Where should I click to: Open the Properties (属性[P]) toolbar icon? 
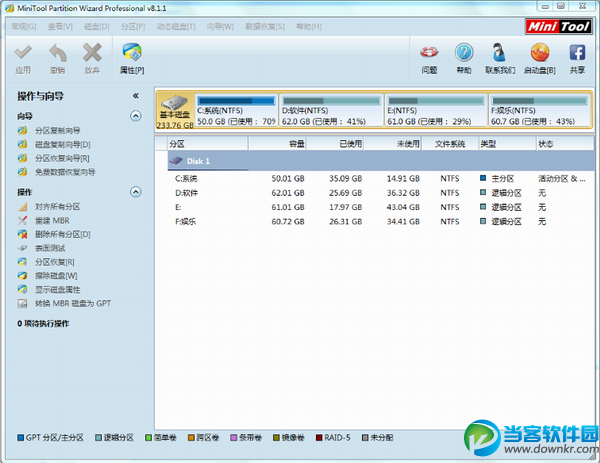(x=132, y=53)
